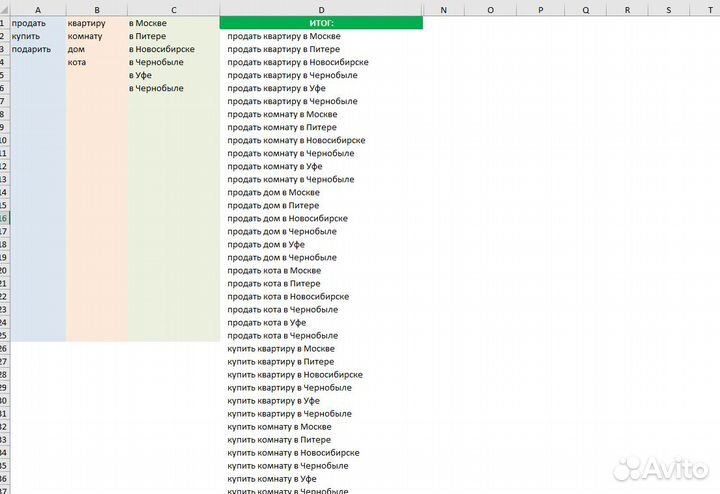Click 'продать комнату в Уфе' cell

(x=321, y=166)
